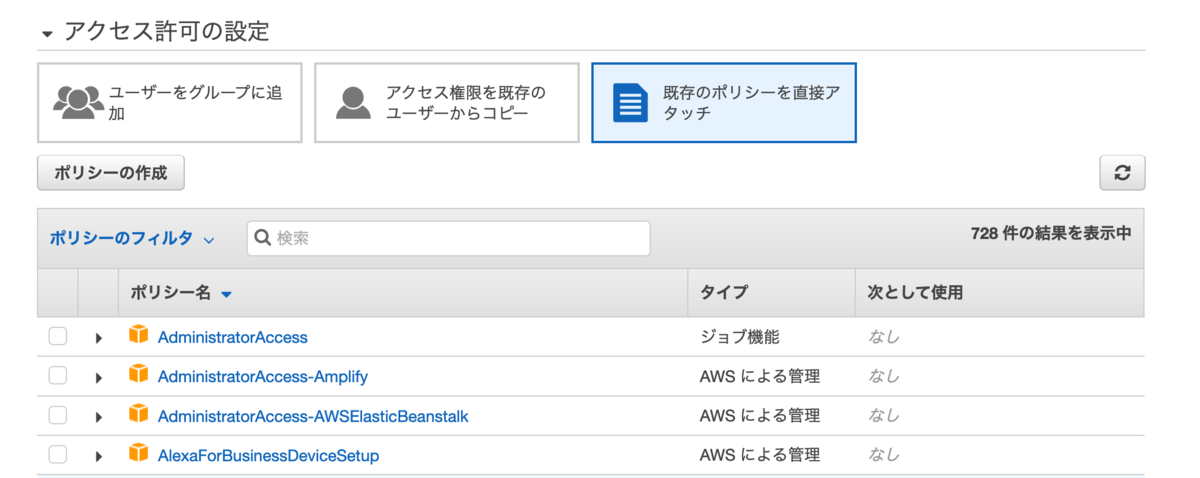Click the single user icon on the copy permissions card

352,103
